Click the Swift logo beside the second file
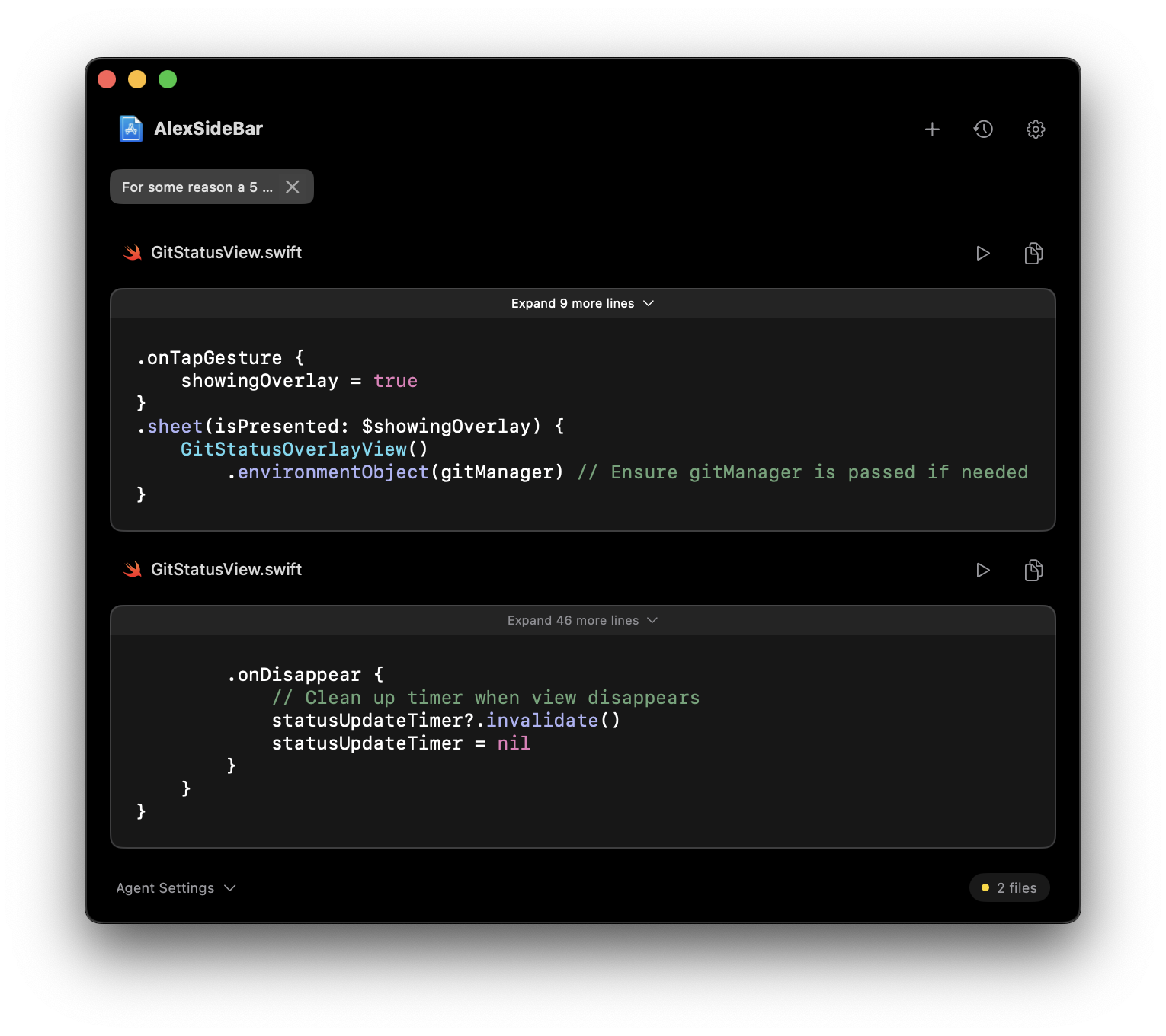 [x=133, y=569]
